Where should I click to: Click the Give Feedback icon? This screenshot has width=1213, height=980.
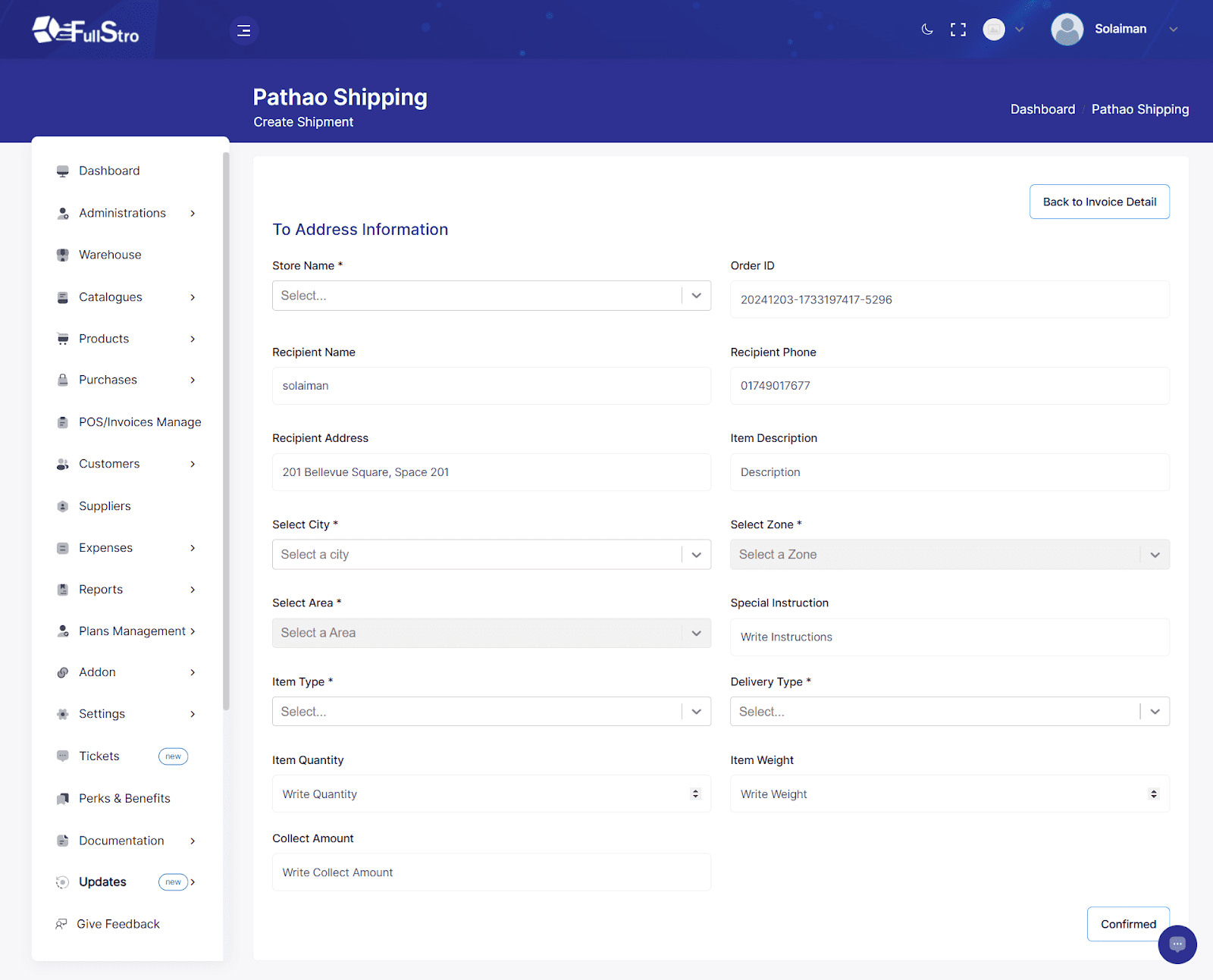(x=61, y=924)
